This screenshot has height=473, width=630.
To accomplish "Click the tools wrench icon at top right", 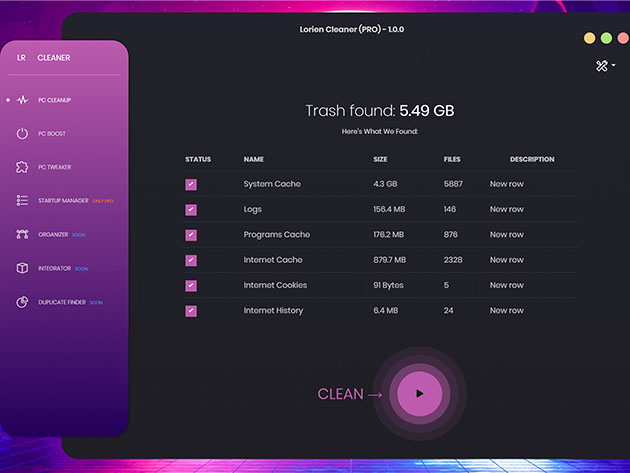I will [602, 66].
